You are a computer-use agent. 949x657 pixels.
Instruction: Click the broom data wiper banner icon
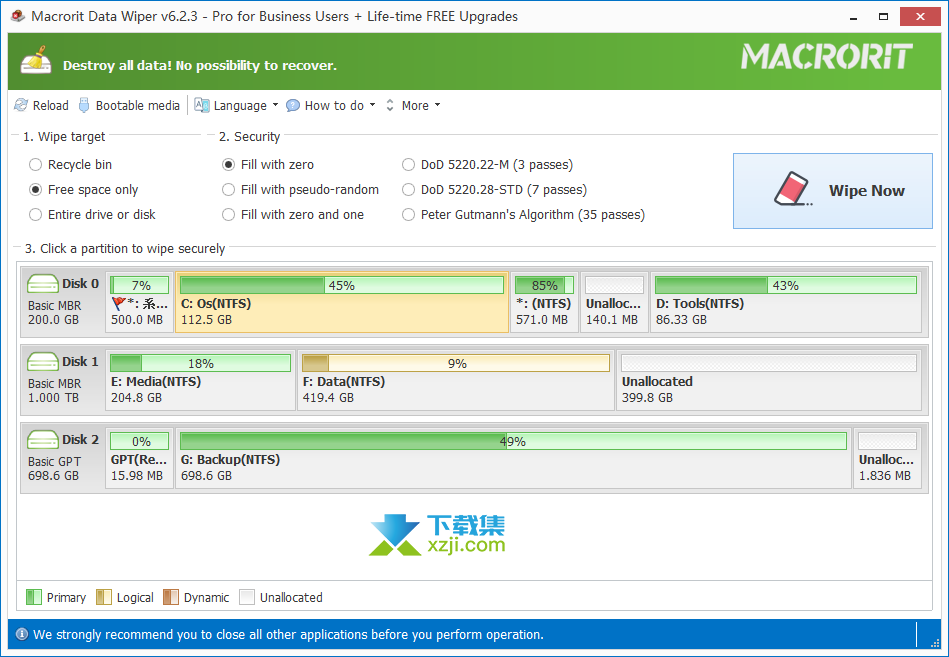click(36, 60)
